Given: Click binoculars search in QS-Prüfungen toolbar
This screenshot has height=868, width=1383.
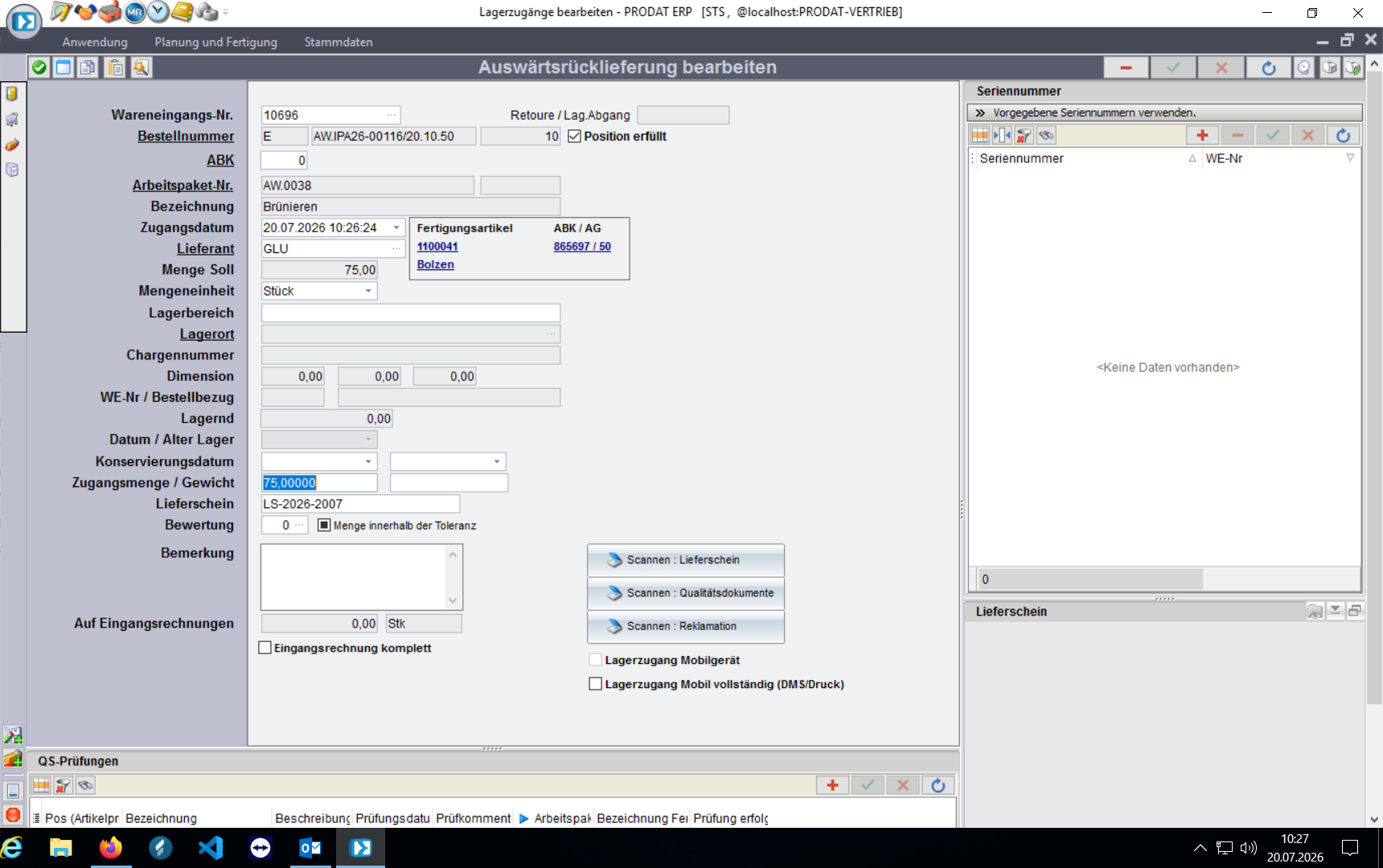Looking at the screenshot, I should (85, 785).
